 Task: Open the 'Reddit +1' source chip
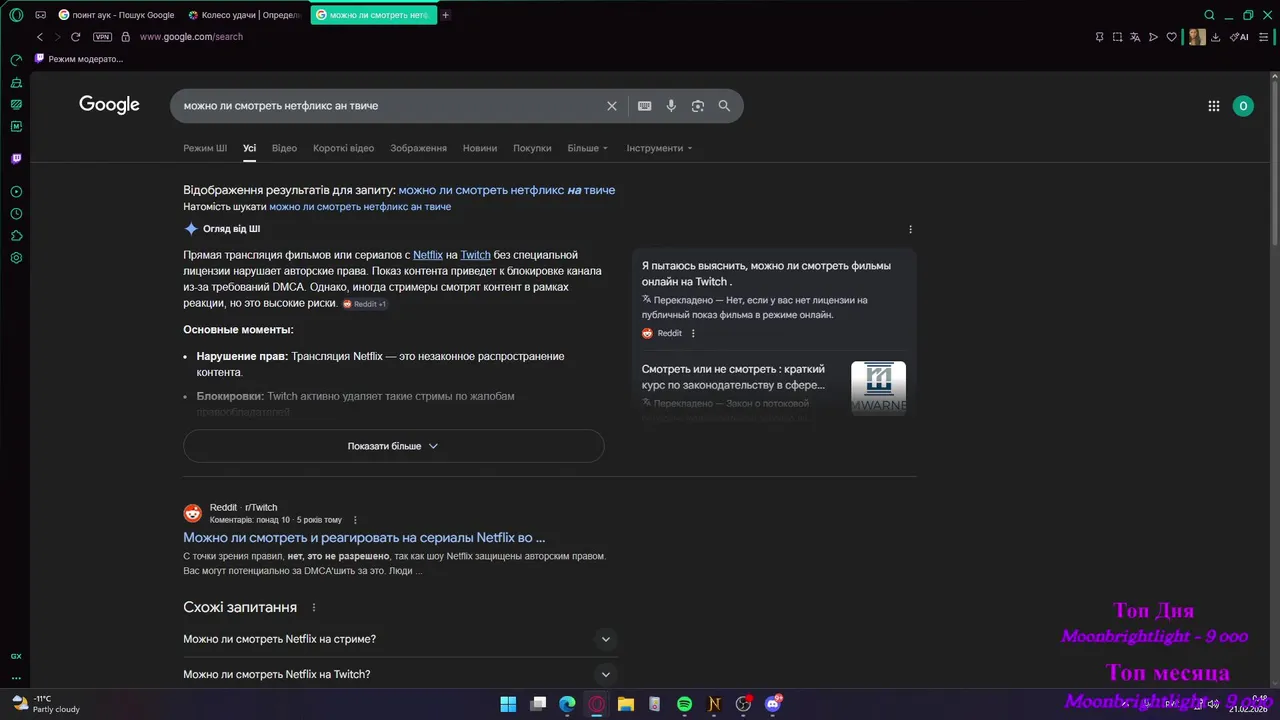point(365,304)
